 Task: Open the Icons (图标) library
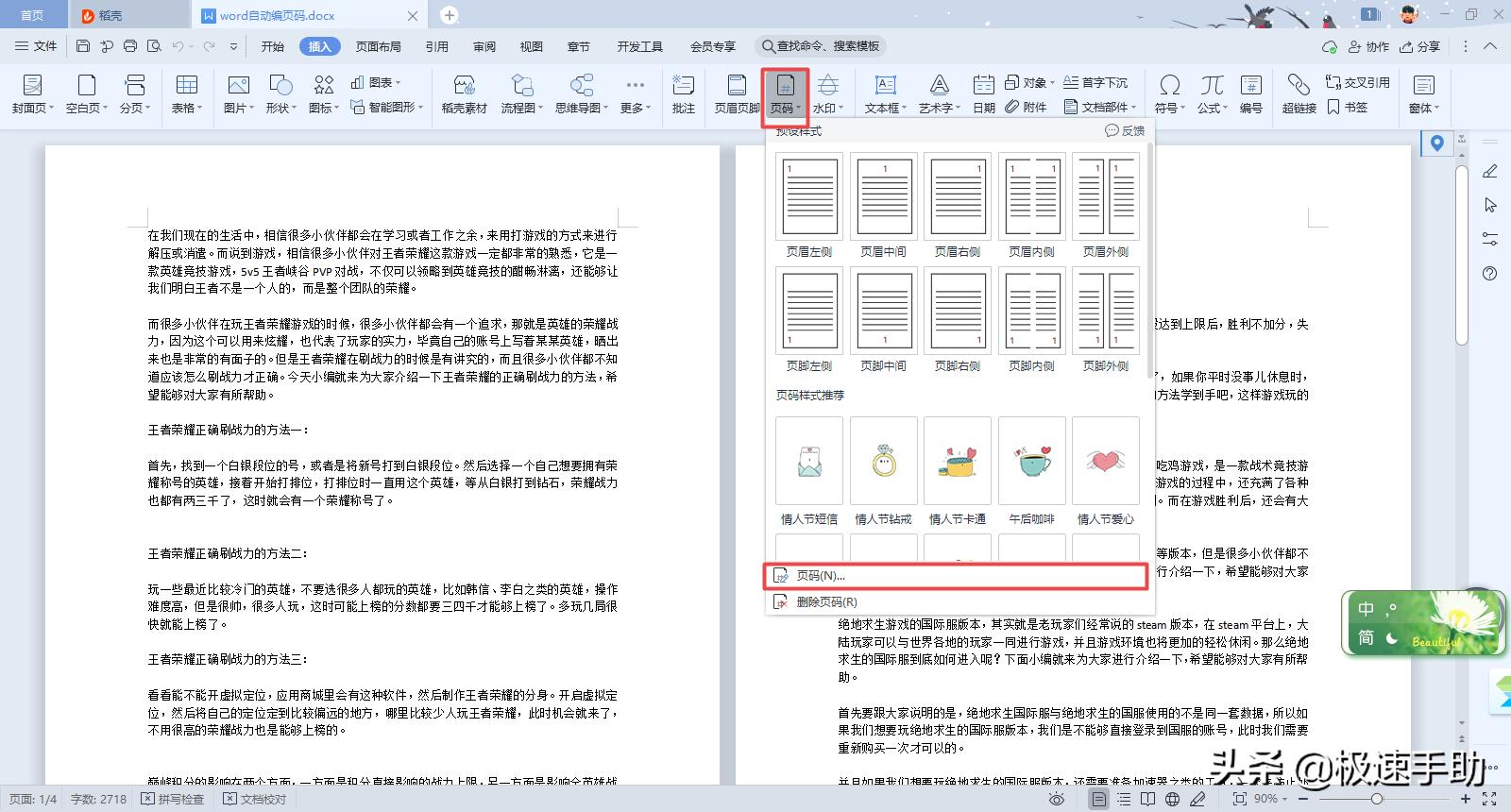click(324, 94)
